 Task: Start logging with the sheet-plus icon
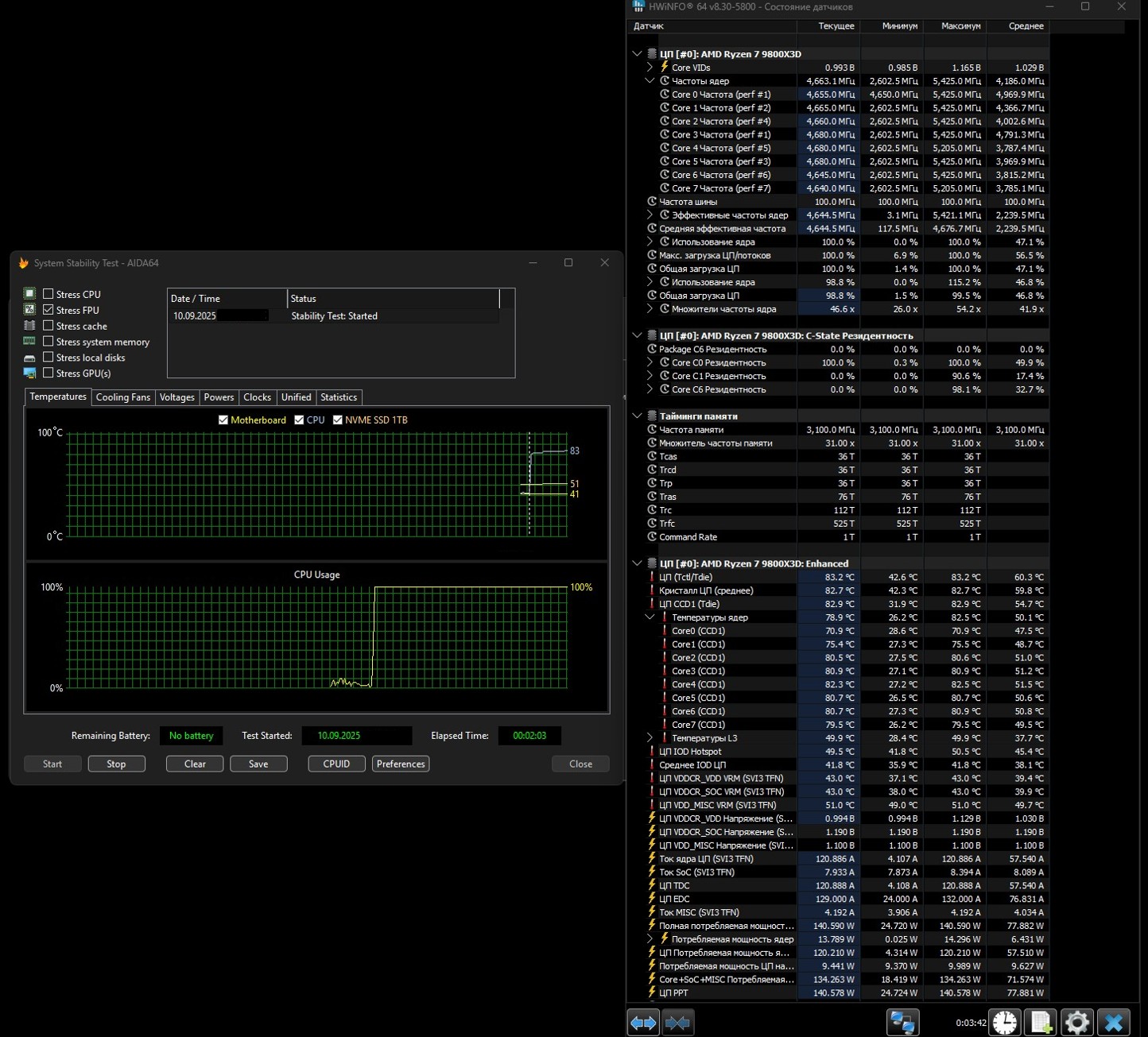click(1041, 1023)
